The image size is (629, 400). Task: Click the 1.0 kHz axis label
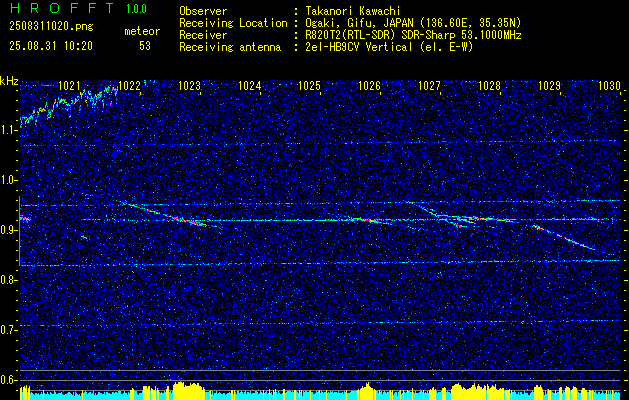[x=8, y=180]
